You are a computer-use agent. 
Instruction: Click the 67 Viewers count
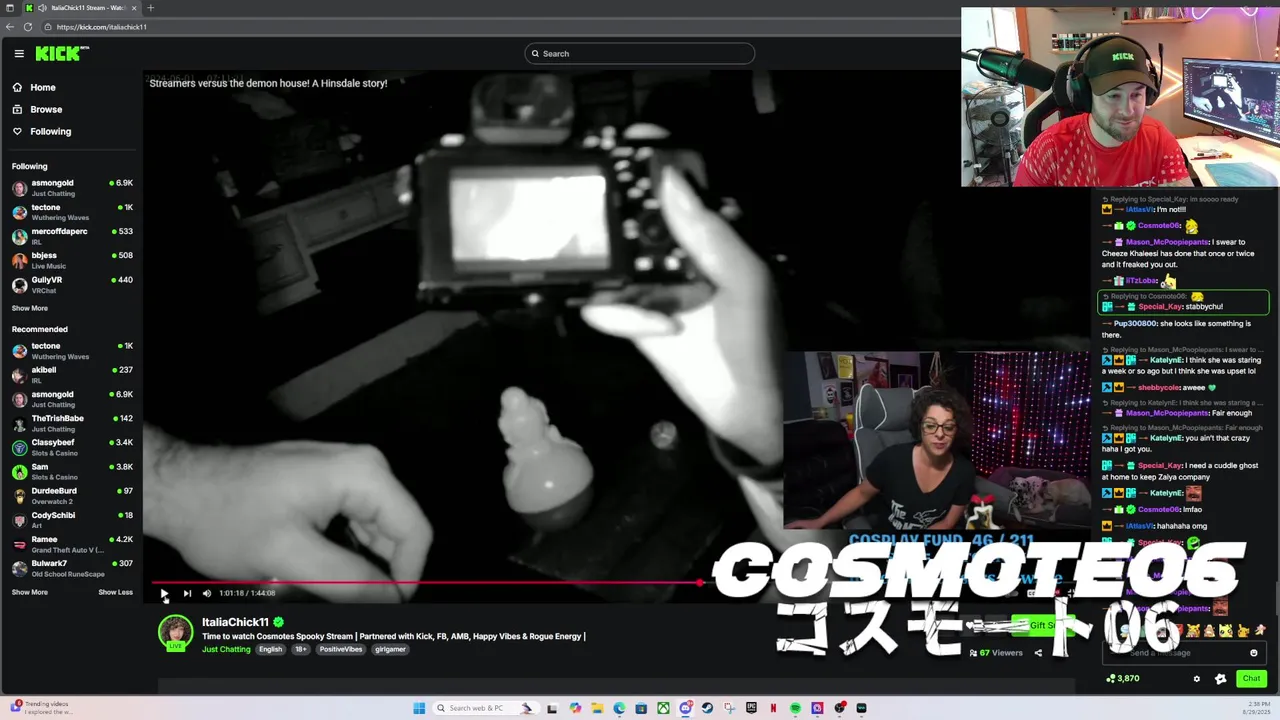995,653
